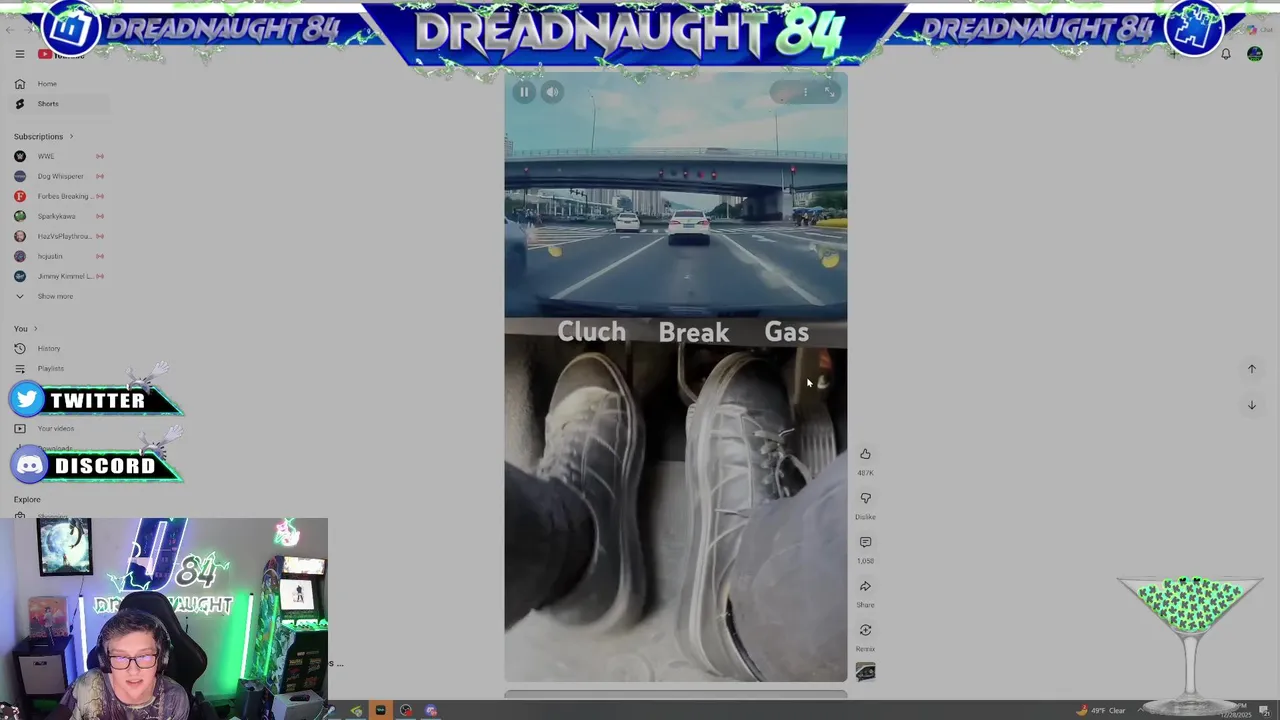This screenshot has width=1280, height=720.
Task: Open the weather widget showing 49°F Clear
Action: point(1100,710)
